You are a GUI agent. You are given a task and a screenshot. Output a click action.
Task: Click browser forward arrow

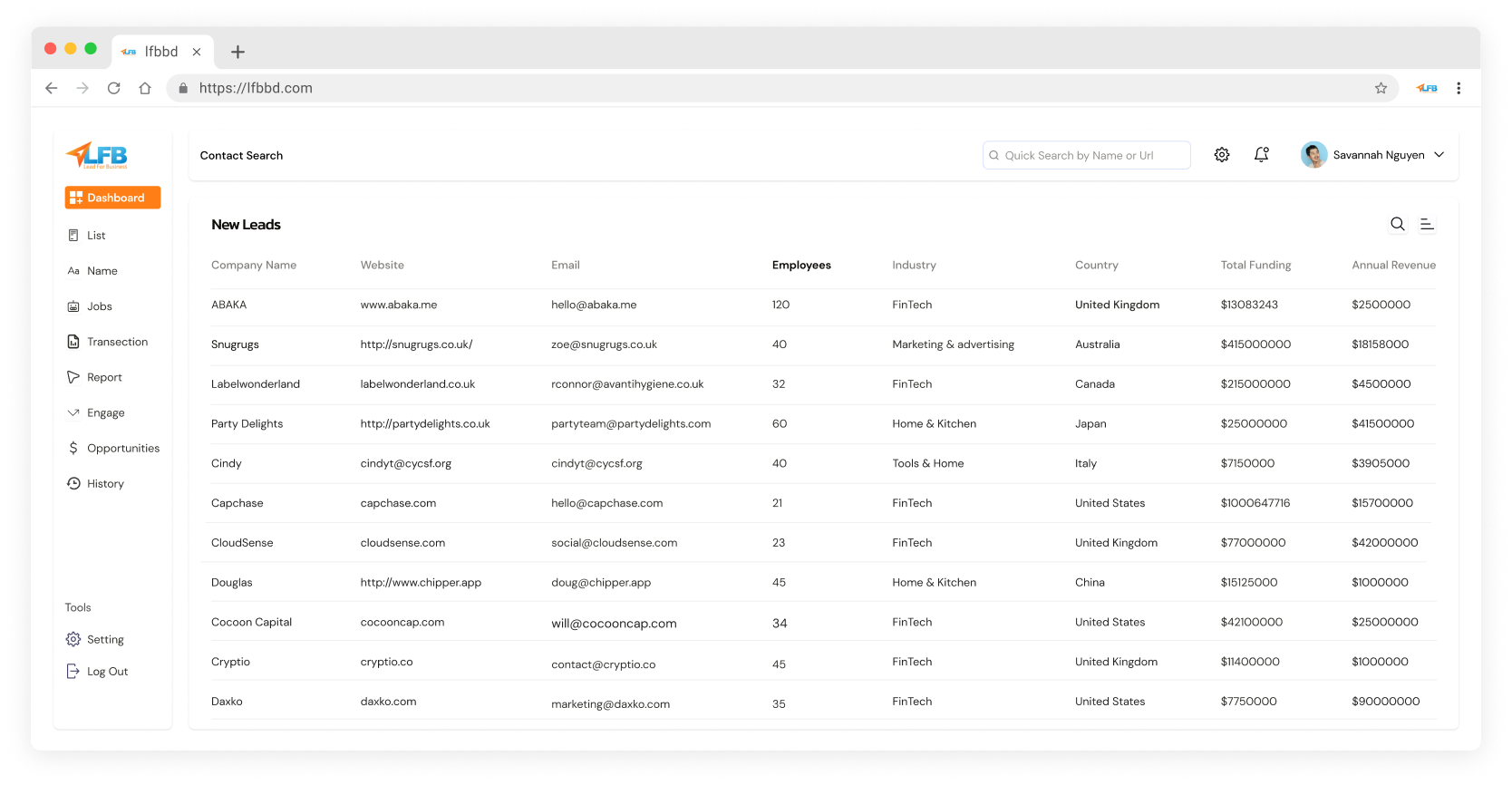coord(82,88)
